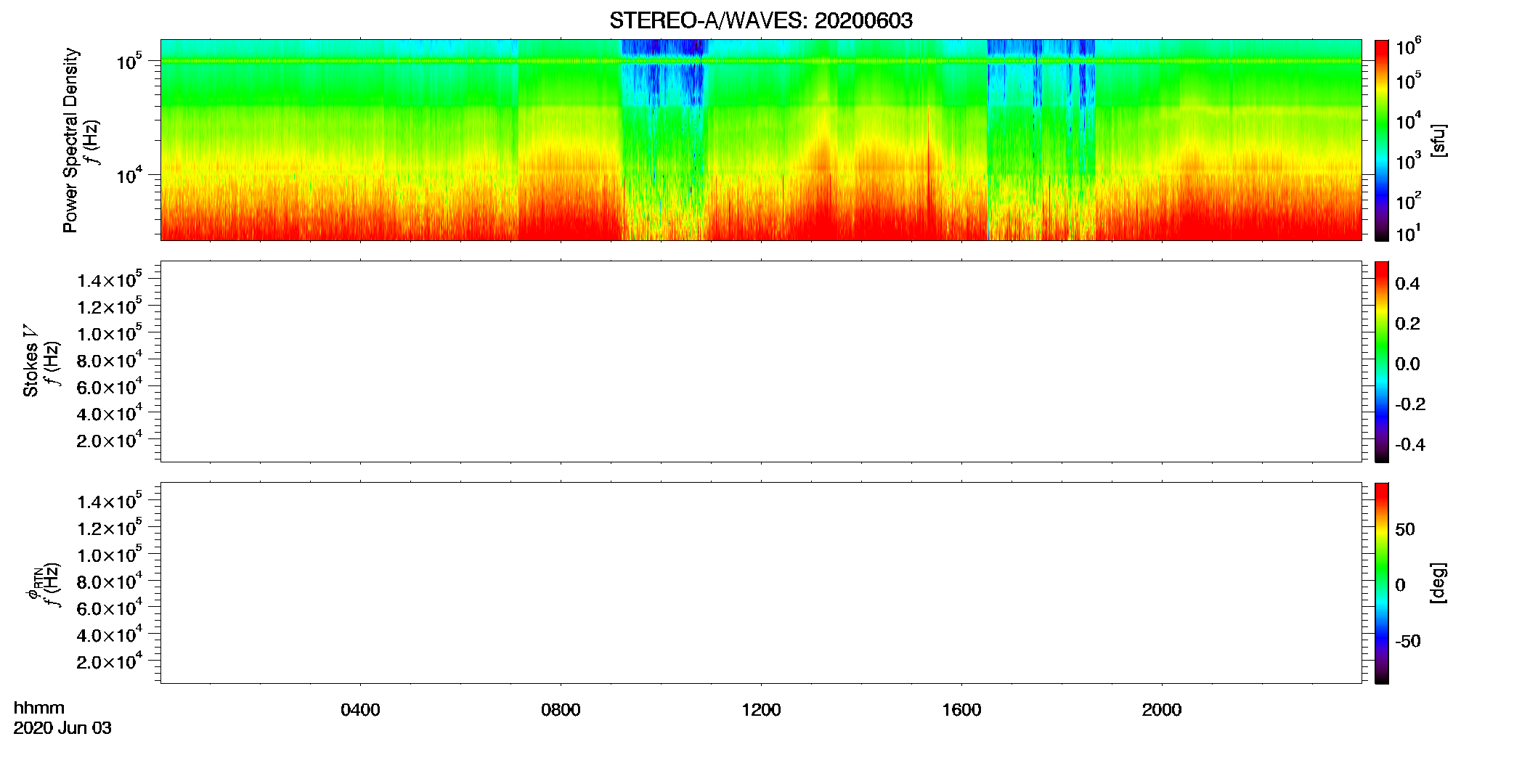Click the 2.0×10^4 tick of the Stokes V panel
Viewport: 1522px width, 784px height.
pyautogui.click(x=110, y=440)
